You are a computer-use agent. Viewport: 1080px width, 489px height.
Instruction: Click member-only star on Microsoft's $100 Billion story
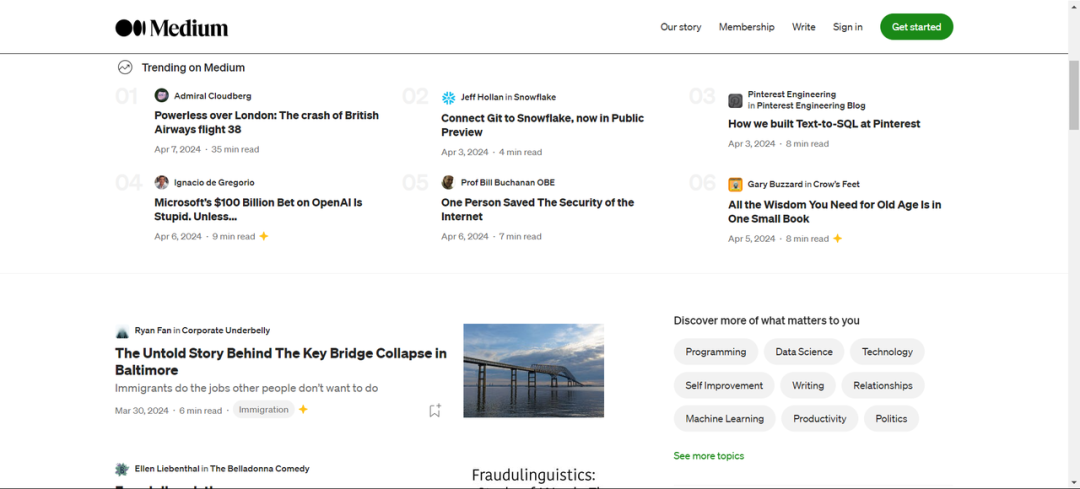[x=264, y=236]
